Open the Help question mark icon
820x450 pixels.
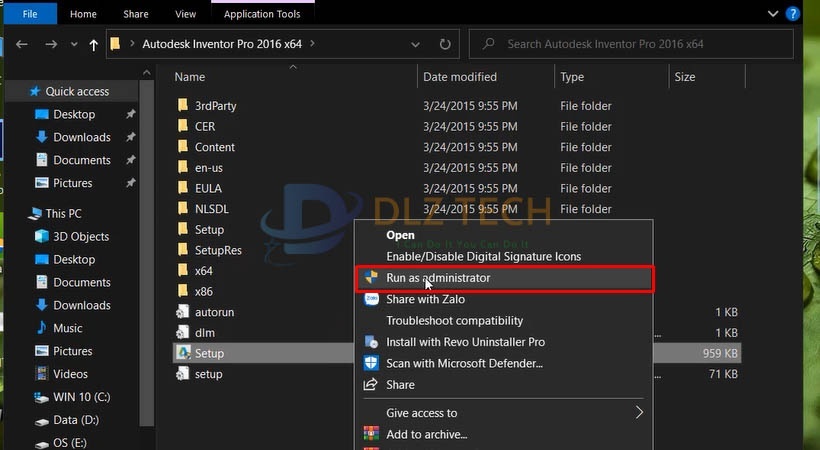tap(793, 14)
